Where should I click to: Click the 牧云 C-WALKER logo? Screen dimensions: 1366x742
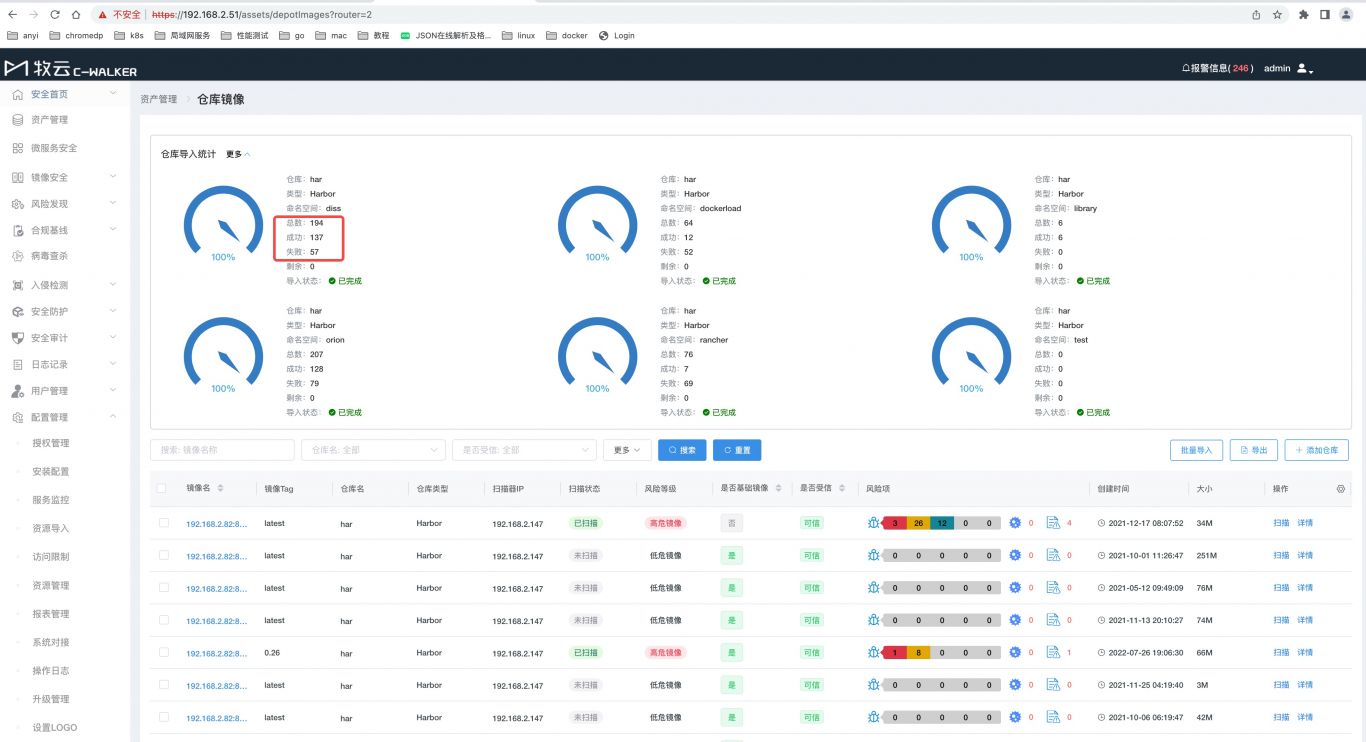point(70,69)
